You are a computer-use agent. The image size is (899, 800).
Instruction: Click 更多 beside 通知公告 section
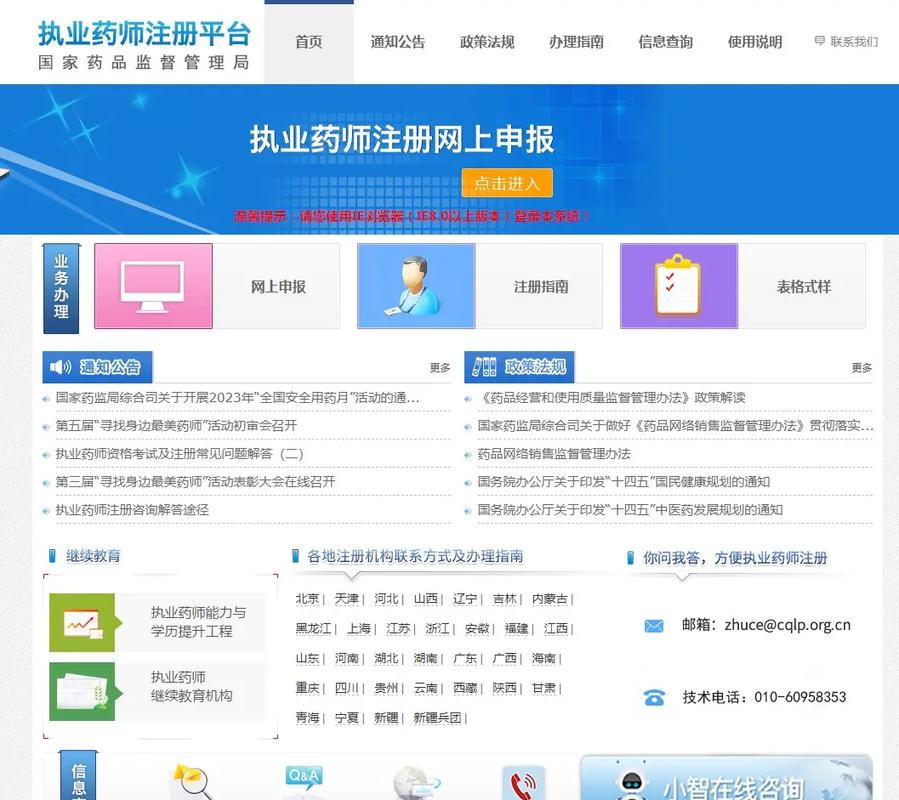click(x=439, y=367)
